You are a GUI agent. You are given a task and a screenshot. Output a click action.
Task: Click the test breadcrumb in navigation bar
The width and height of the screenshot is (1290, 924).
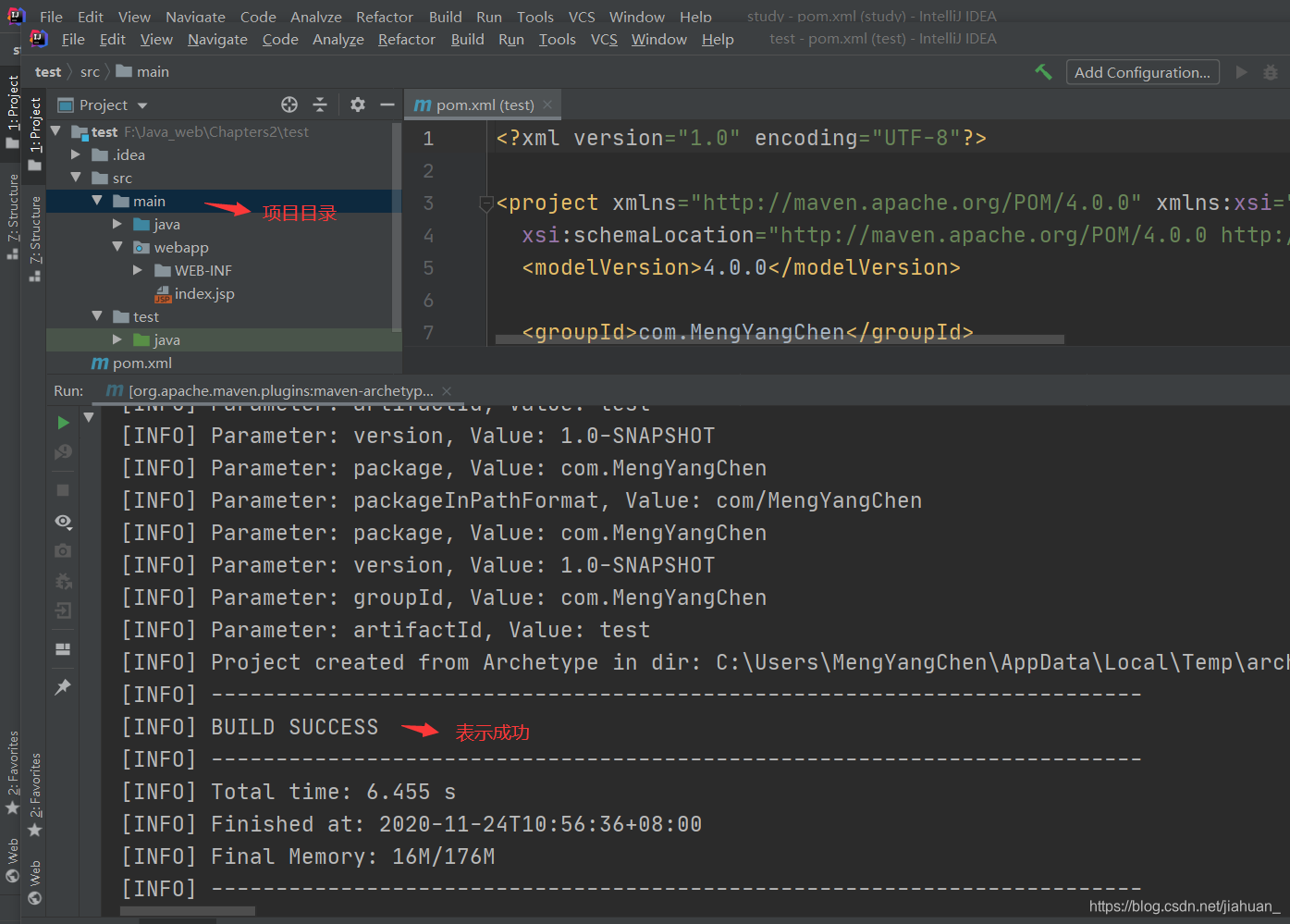48,71
